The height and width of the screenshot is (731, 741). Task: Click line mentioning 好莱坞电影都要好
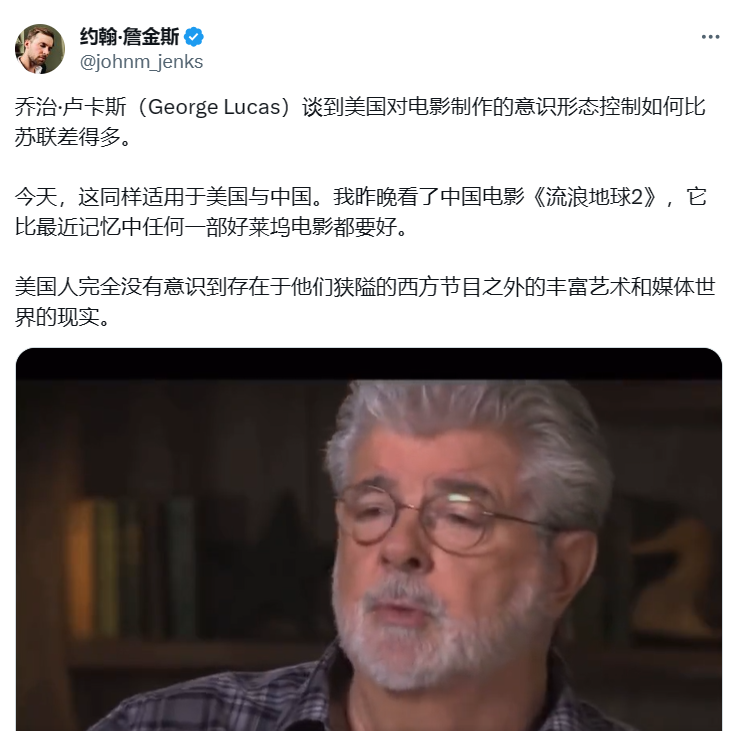[x=211, y=227]
